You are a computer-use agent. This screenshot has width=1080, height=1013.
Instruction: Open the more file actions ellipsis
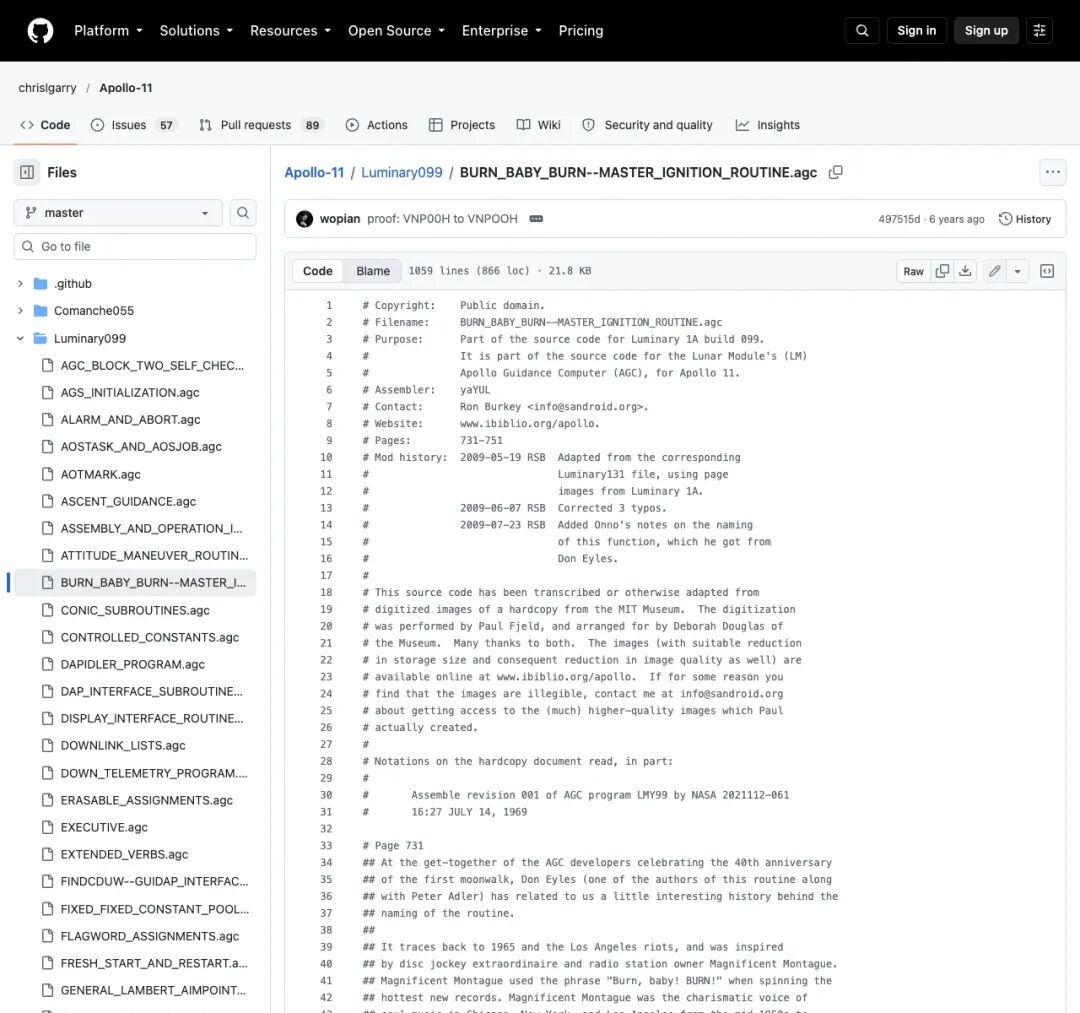coord(1052,172)
